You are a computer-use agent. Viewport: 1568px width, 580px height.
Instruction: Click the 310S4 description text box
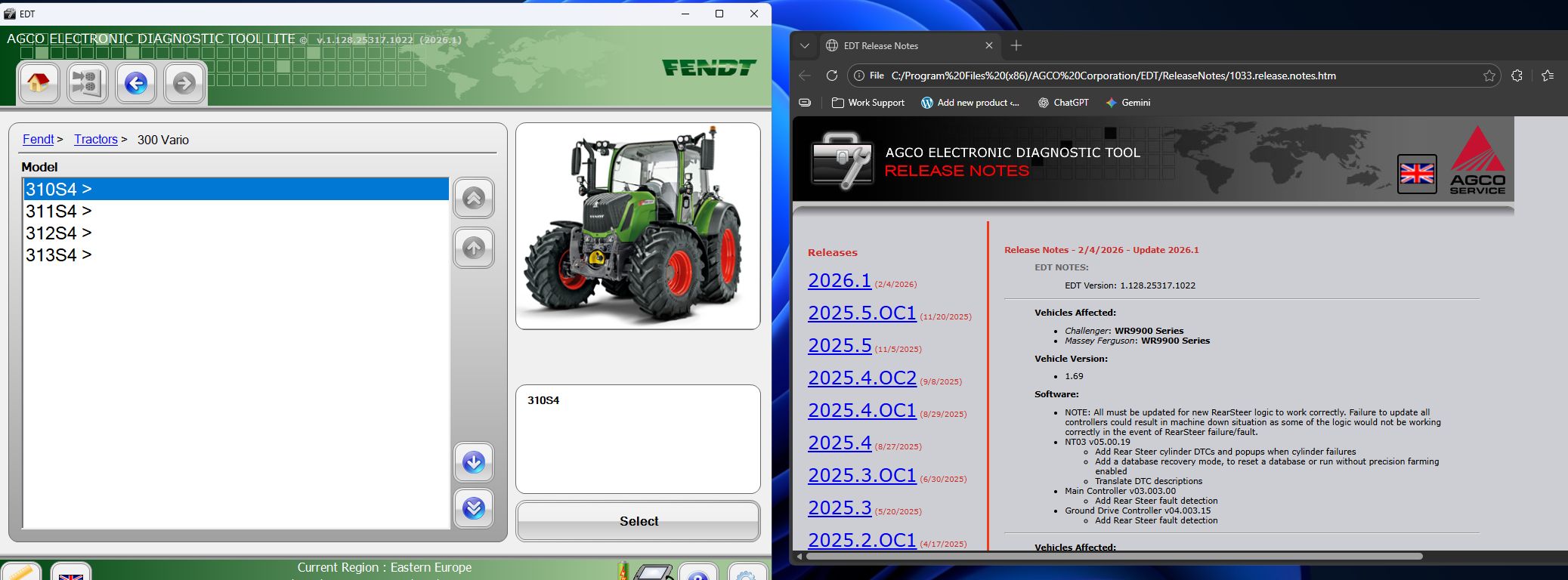click(638, 439)
